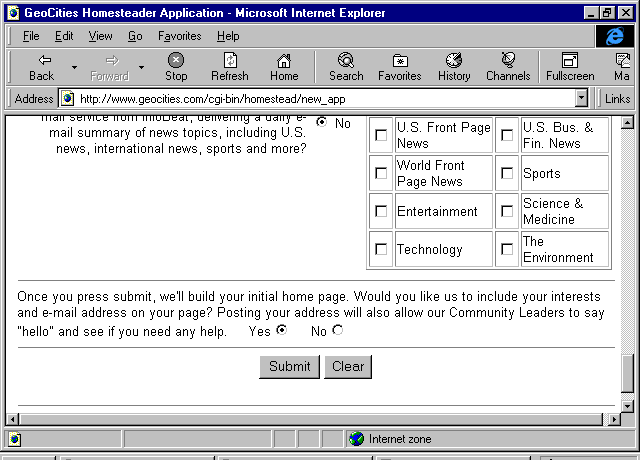Open the Help menu
The width and height of the screenshot is (640, 460).
pyautogui.click(x=228, y=36)
